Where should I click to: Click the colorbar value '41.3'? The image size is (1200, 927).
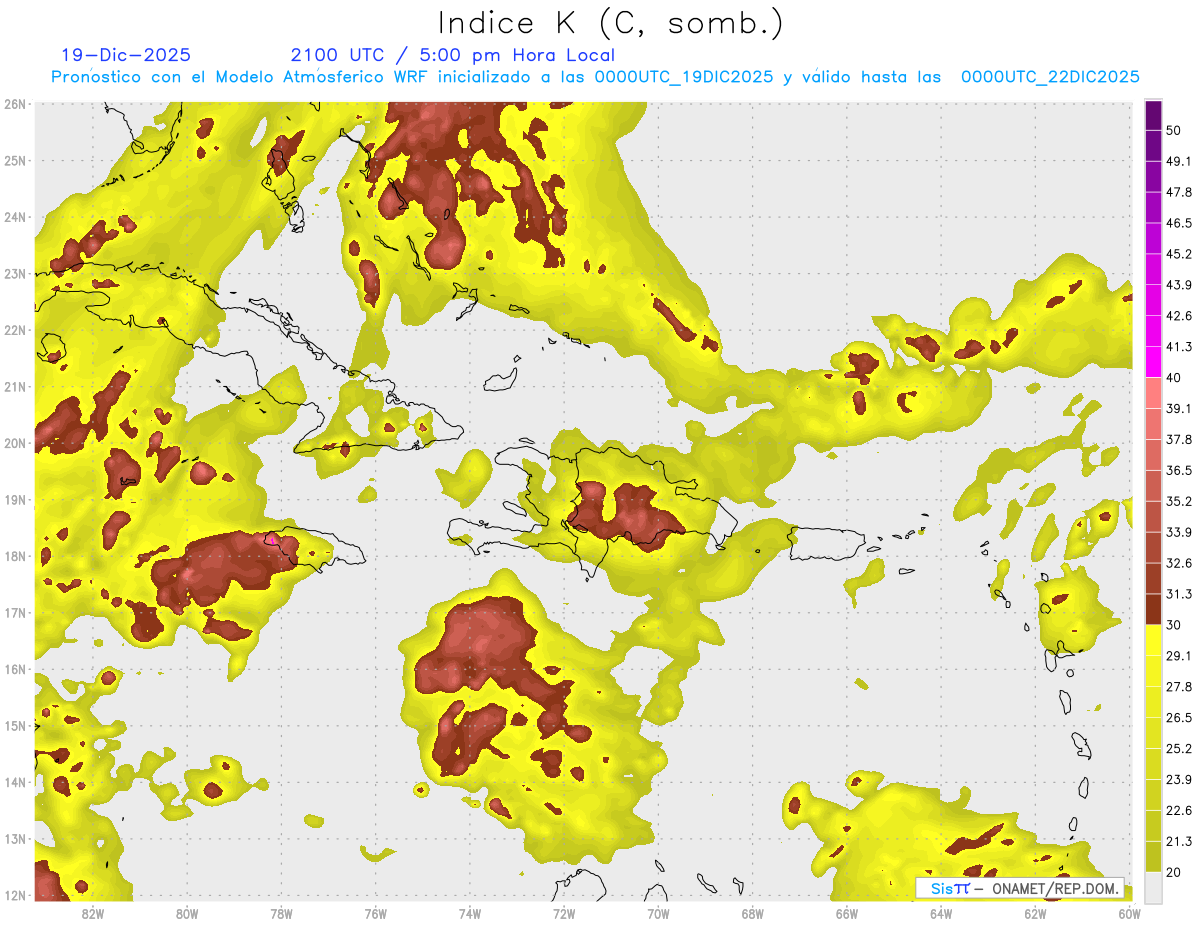point(1179,347)
